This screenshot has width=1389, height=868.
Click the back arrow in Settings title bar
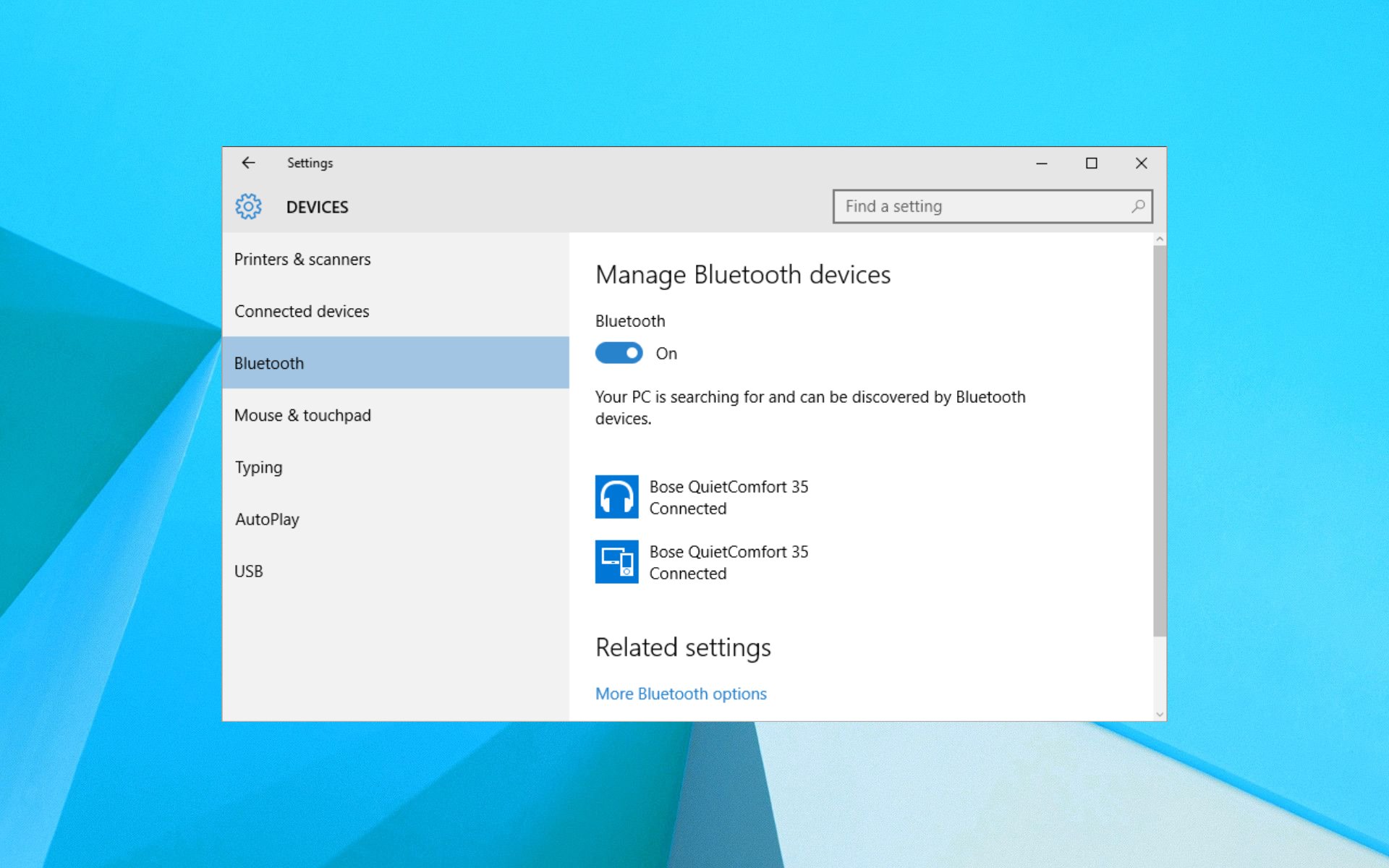click(x=248, y=163)
